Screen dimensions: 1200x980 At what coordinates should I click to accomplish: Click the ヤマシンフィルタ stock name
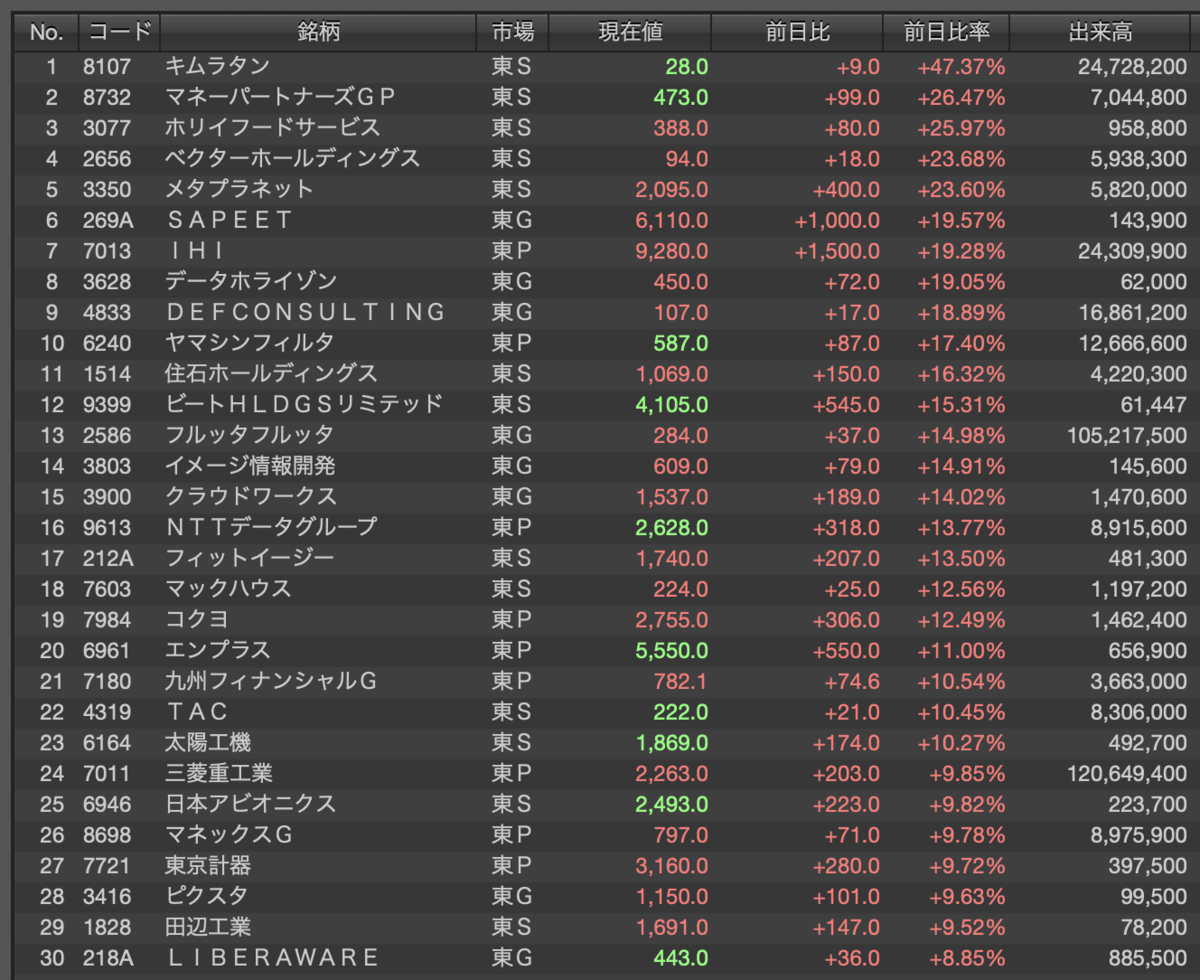[250, 343]
